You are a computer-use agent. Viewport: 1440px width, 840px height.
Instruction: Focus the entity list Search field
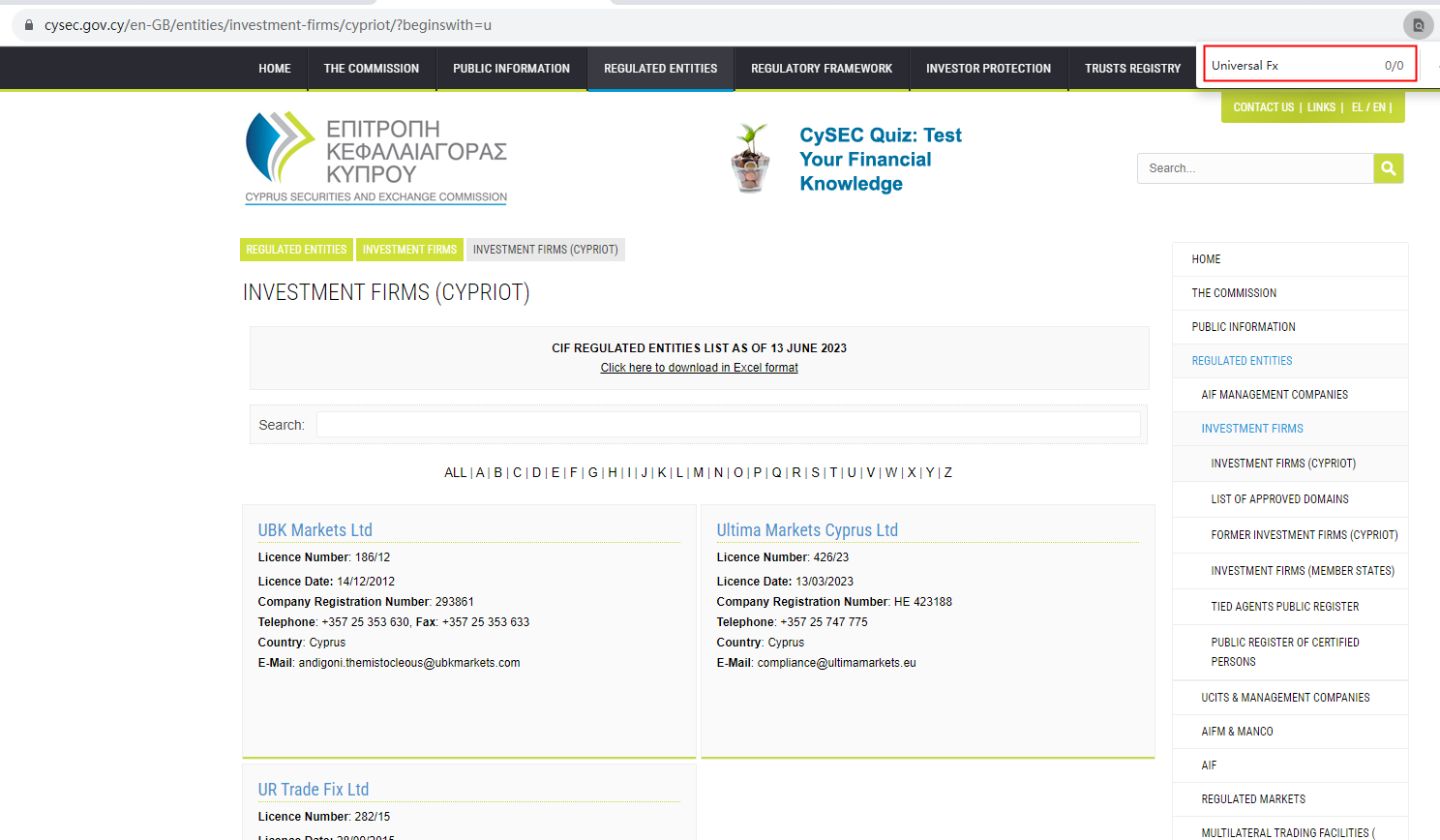(x=728, y=425)
